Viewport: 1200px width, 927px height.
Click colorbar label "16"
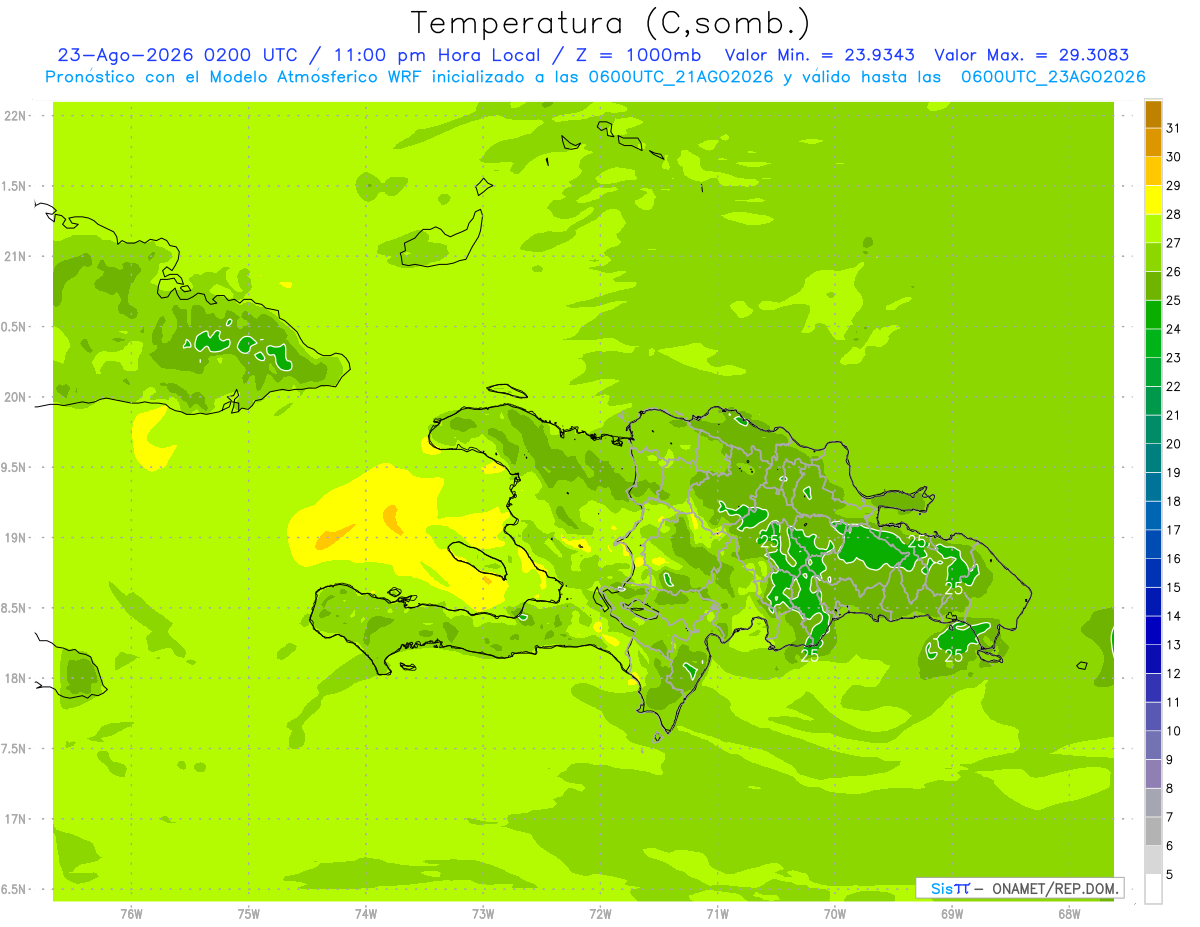point(1174,559)
